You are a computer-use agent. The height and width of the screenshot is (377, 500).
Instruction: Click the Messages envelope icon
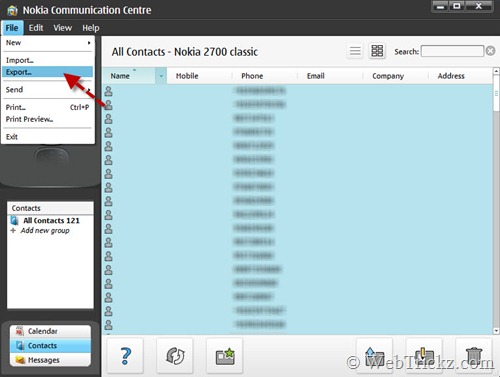pos(20,360)
